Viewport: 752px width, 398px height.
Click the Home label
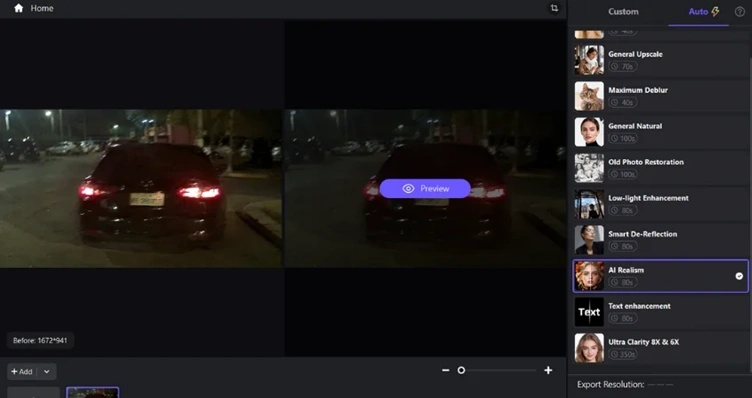point(42,8)
